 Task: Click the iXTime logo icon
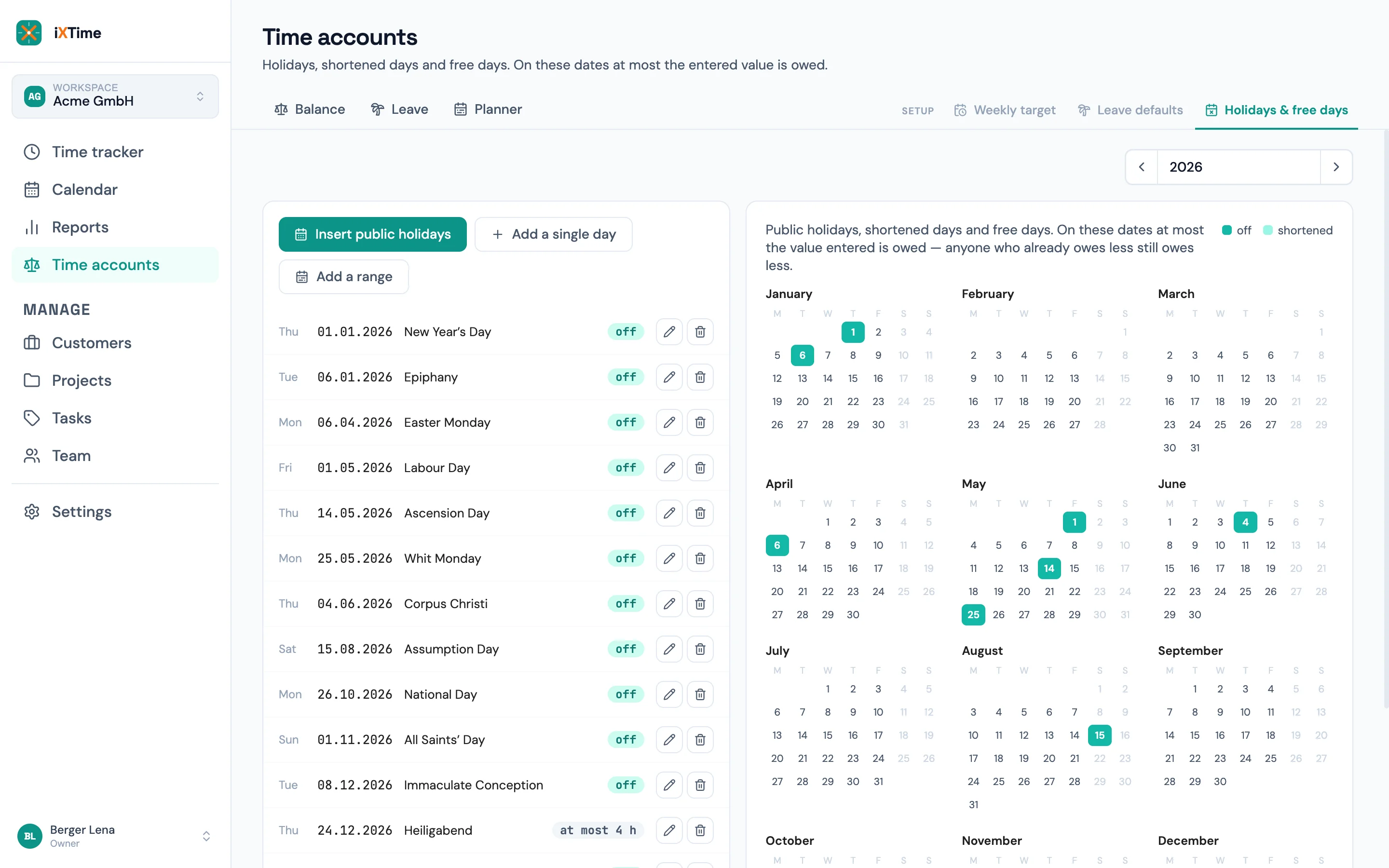(x=29, y=33)
